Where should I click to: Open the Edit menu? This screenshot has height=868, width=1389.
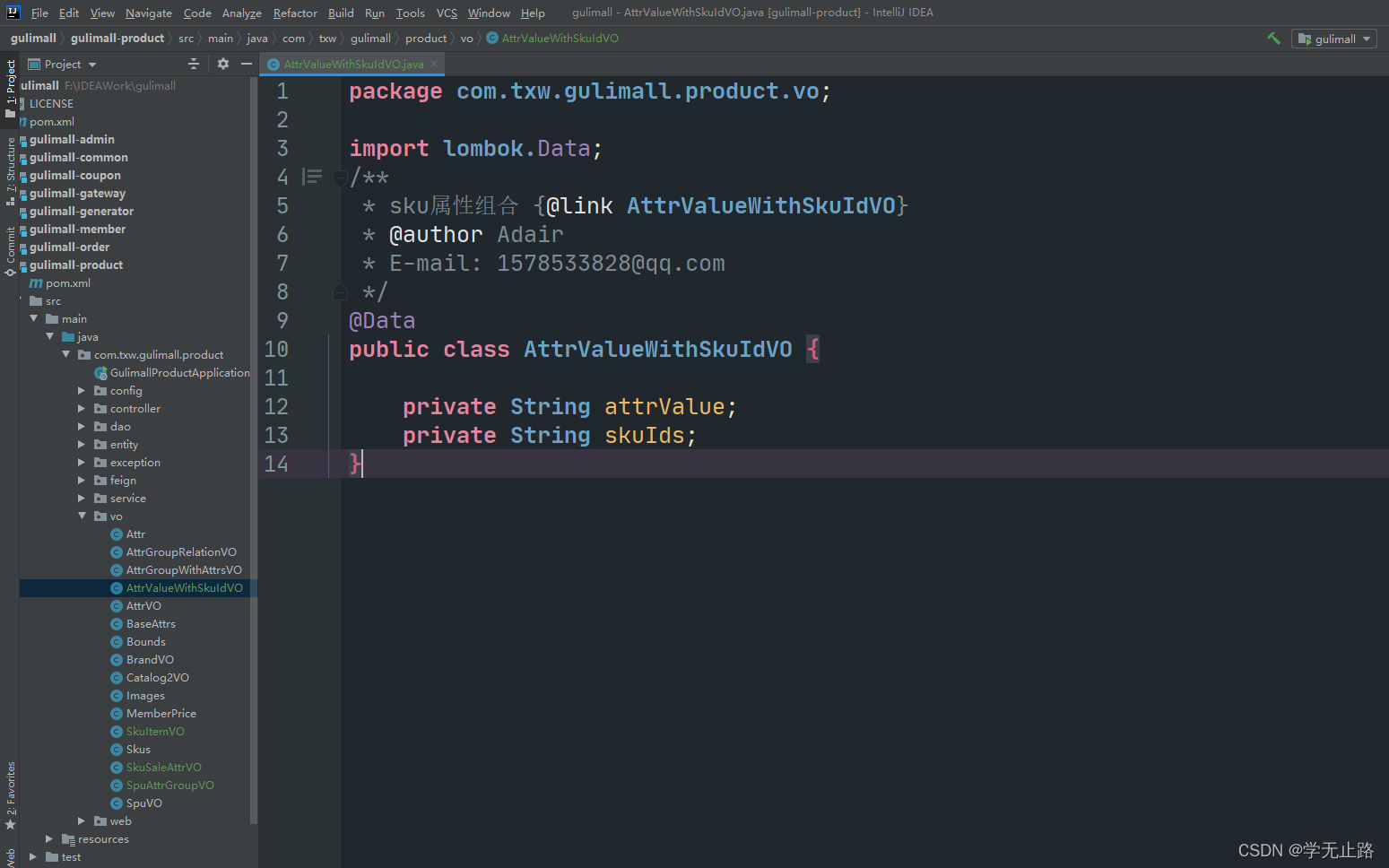click(x=69, y=13)
